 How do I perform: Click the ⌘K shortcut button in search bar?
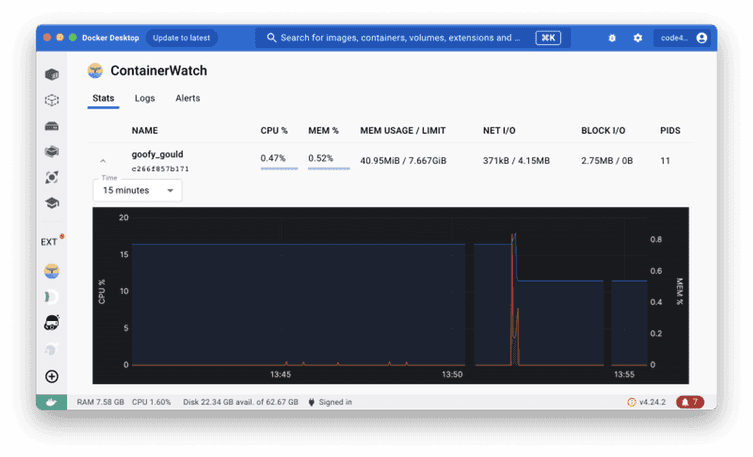[548, 38]
